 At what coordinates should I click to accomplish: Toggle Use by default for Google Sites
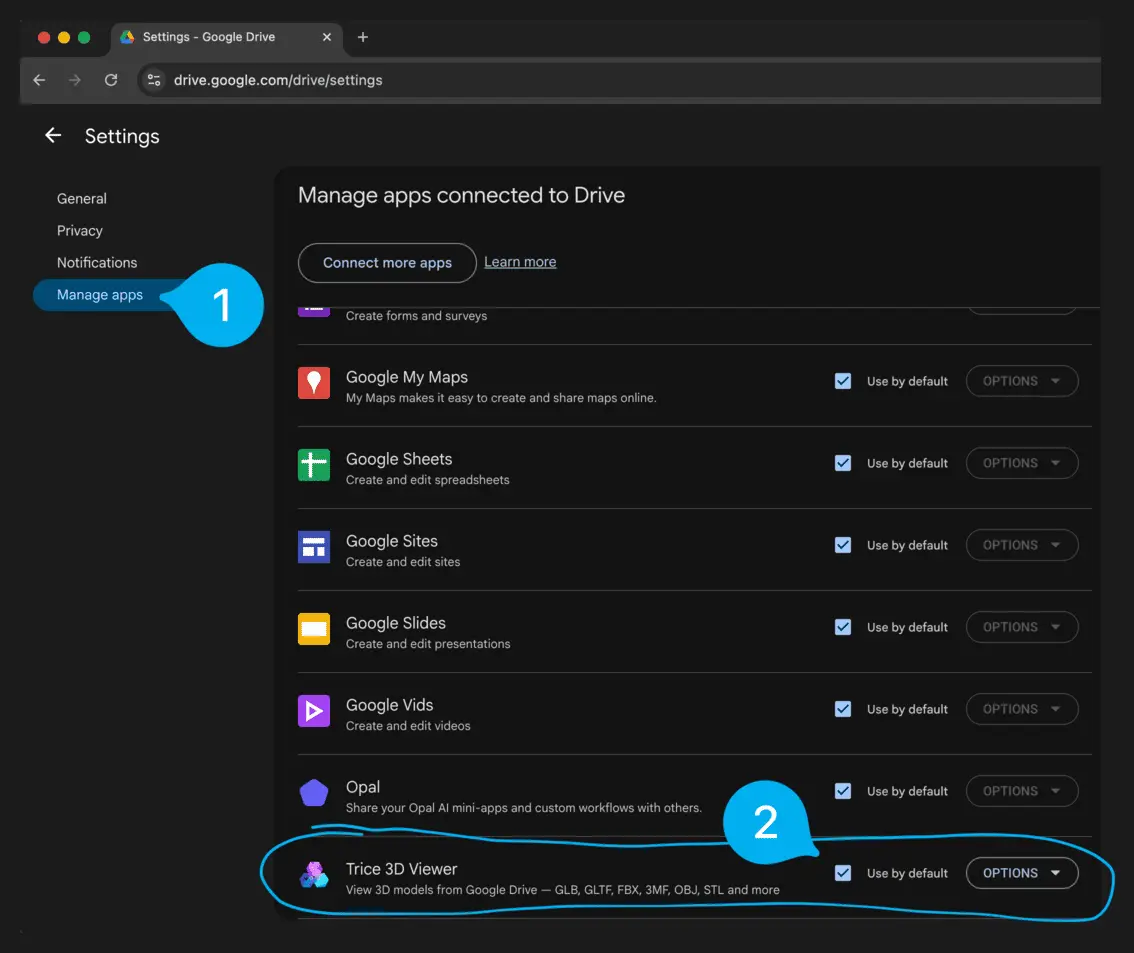click(843, 545)
